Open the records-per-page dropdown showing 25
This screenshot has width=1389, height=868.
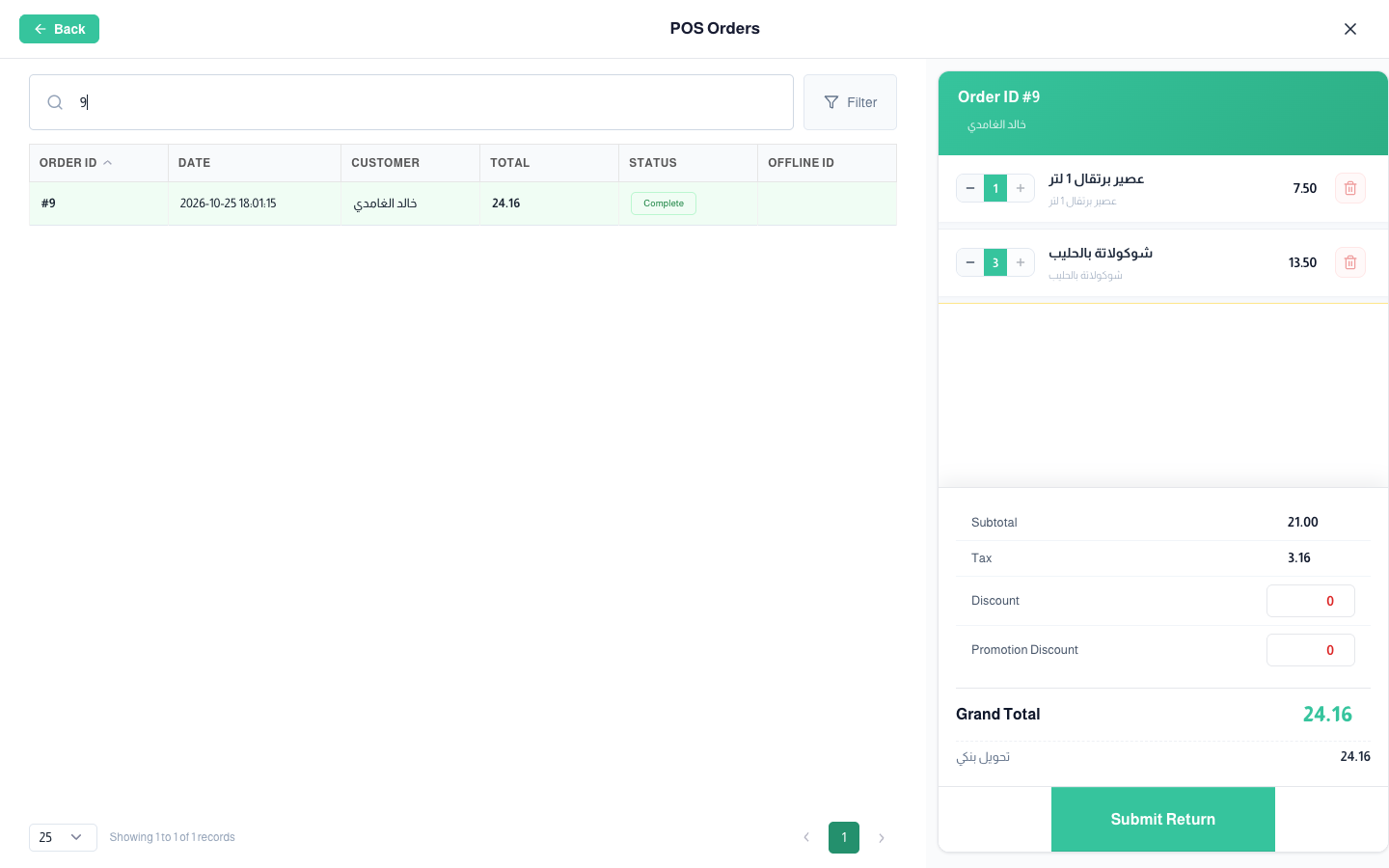63,837
